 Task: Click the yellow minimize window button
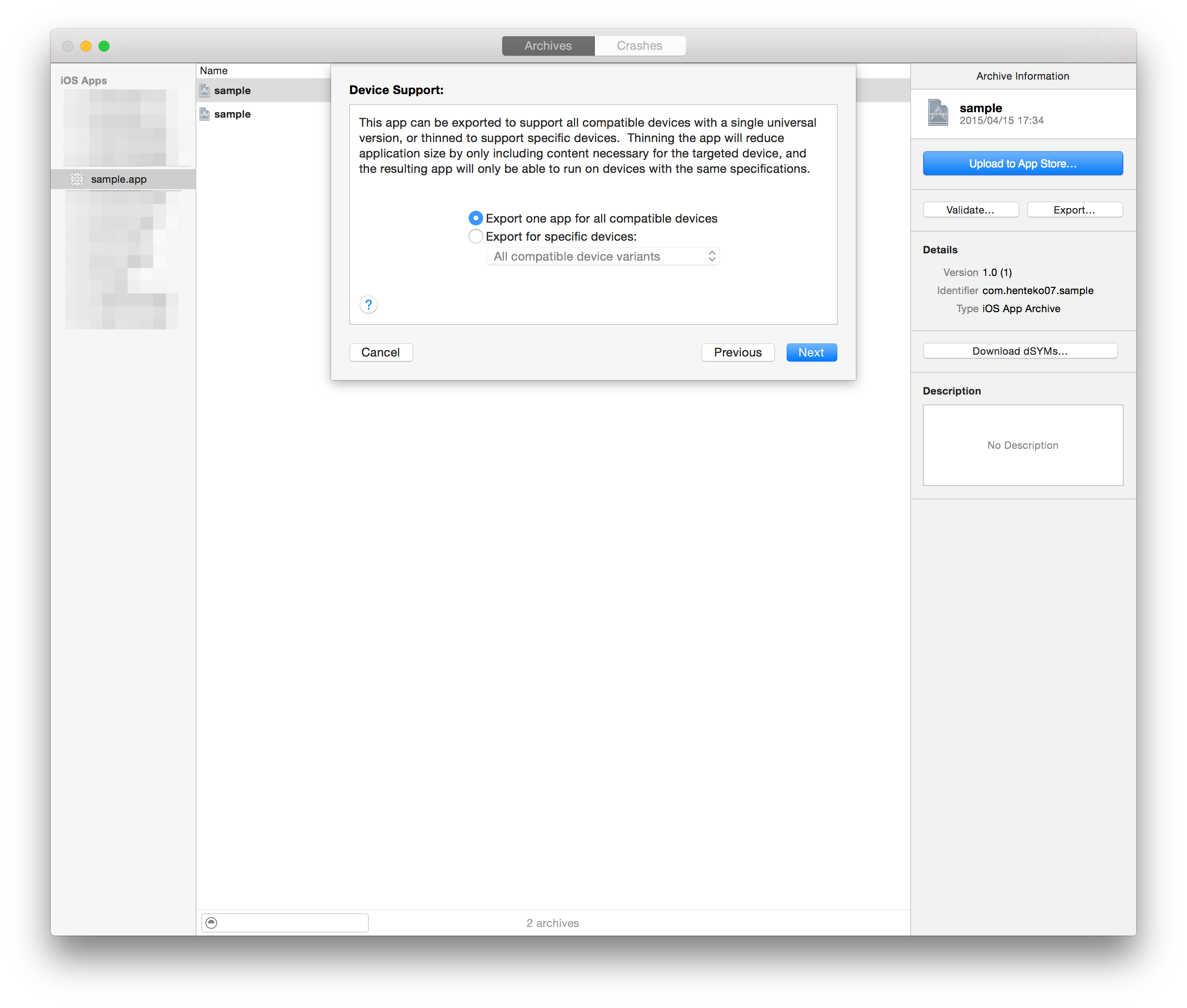point(85,46)
